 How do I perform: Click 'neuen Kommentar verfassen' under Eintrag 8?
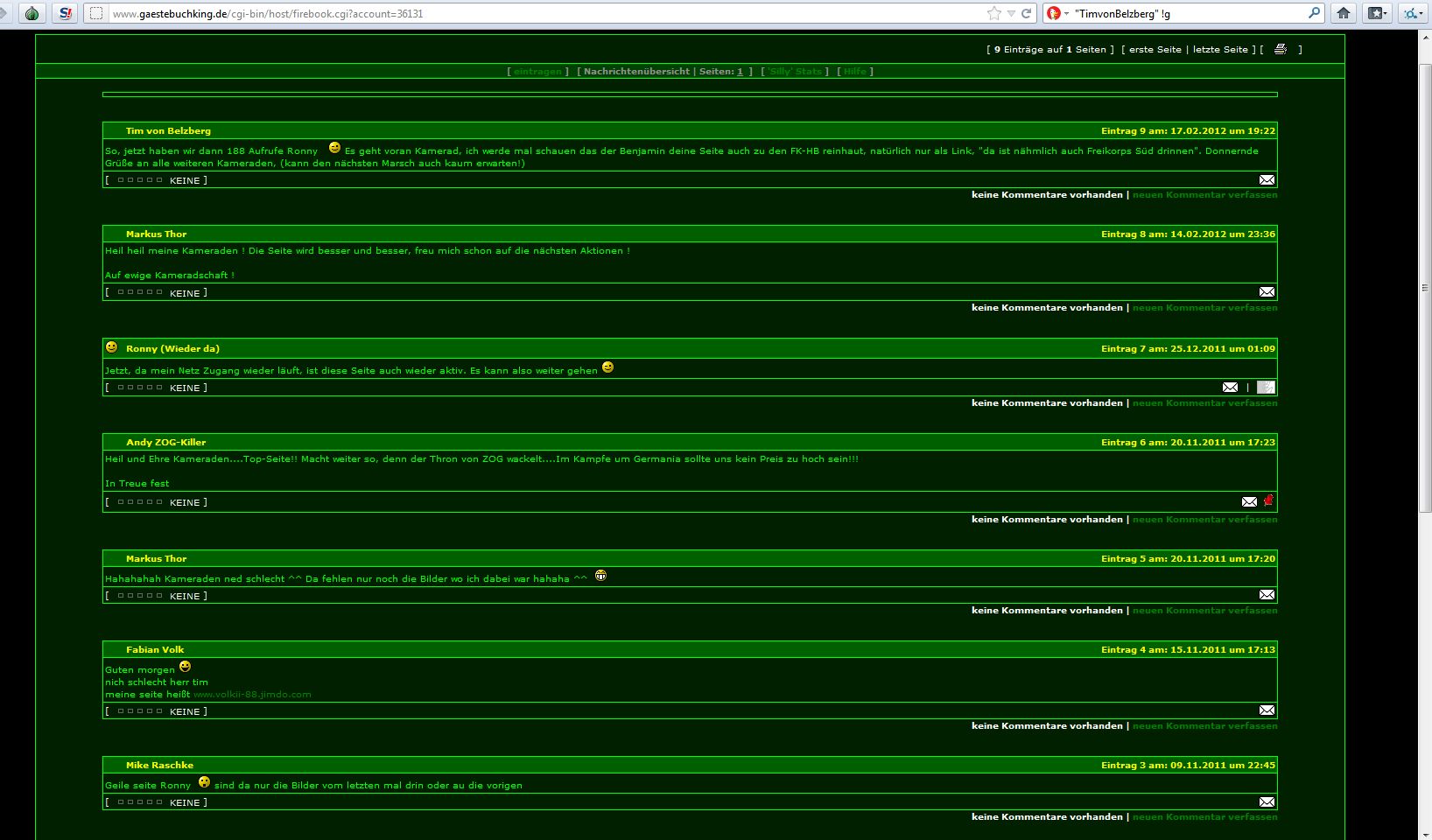click(1204, 308)
